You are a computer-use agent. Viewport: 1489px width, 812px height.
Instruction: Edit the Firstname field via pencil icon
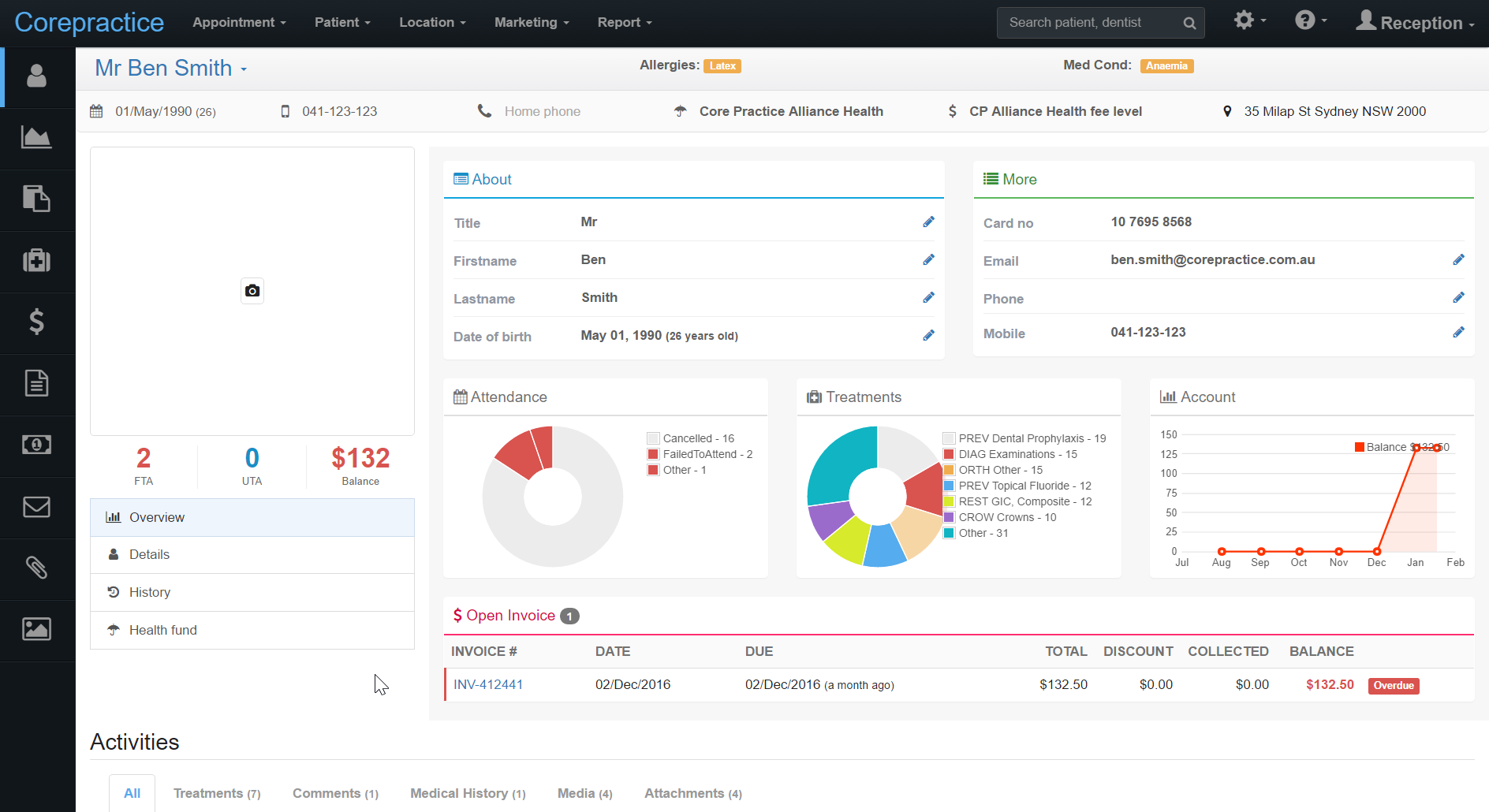click(x=928, y=259)
